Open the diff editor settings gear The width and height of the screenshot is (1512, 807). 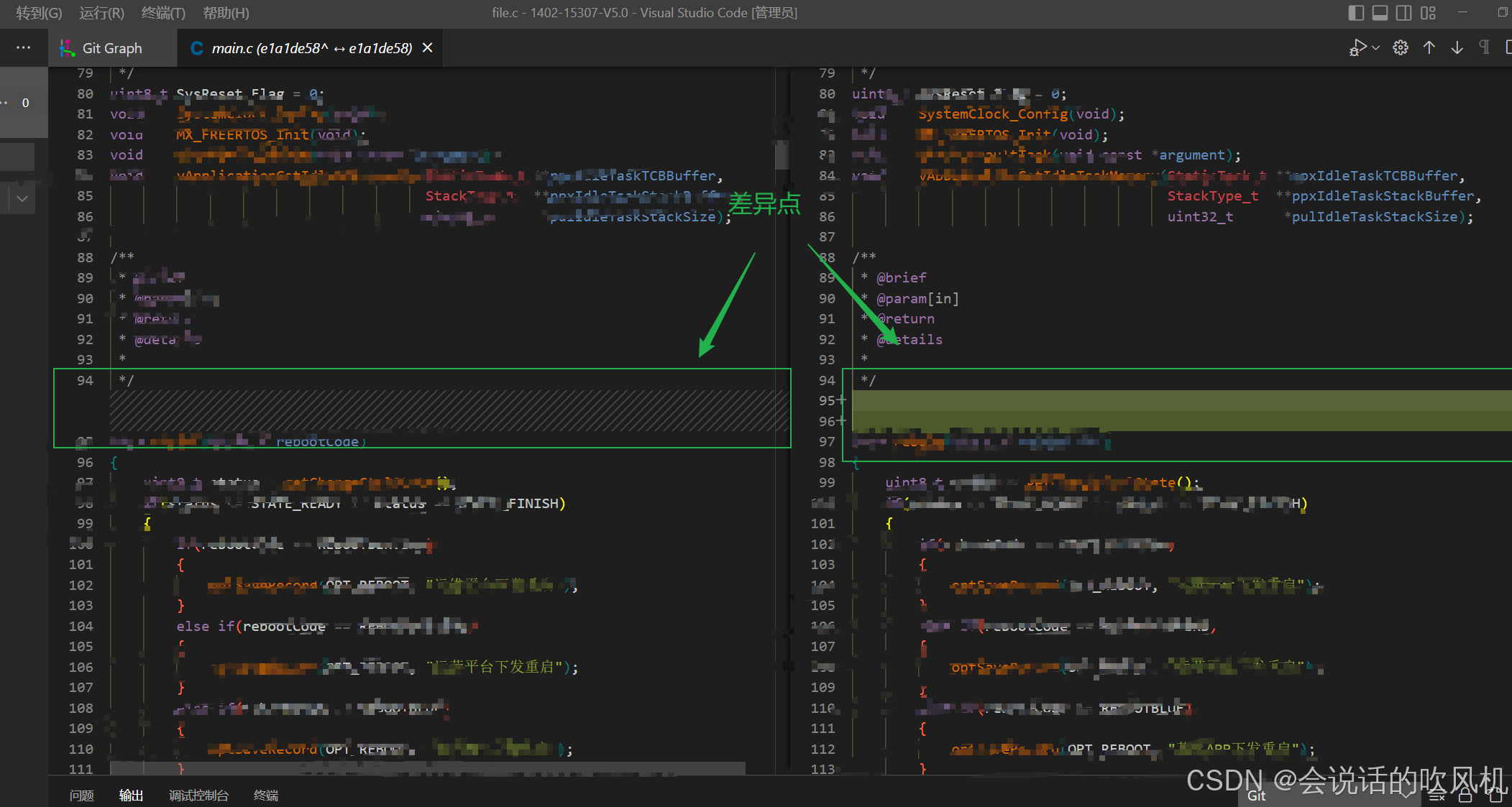click(1401, 47)
